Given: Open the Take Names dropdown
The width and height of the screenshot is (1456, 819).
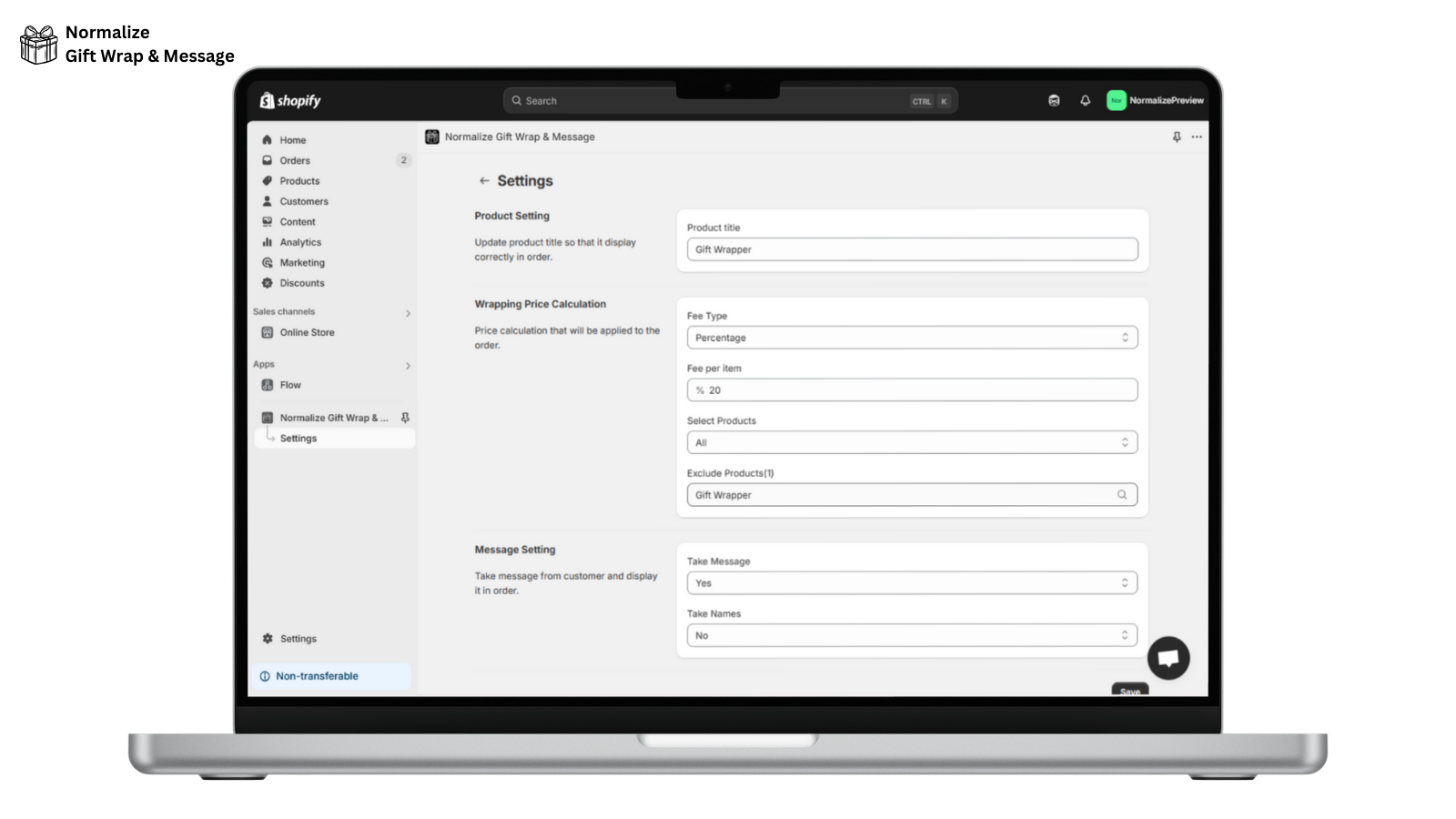Looking at the screenshot, I should pos(911,634).
